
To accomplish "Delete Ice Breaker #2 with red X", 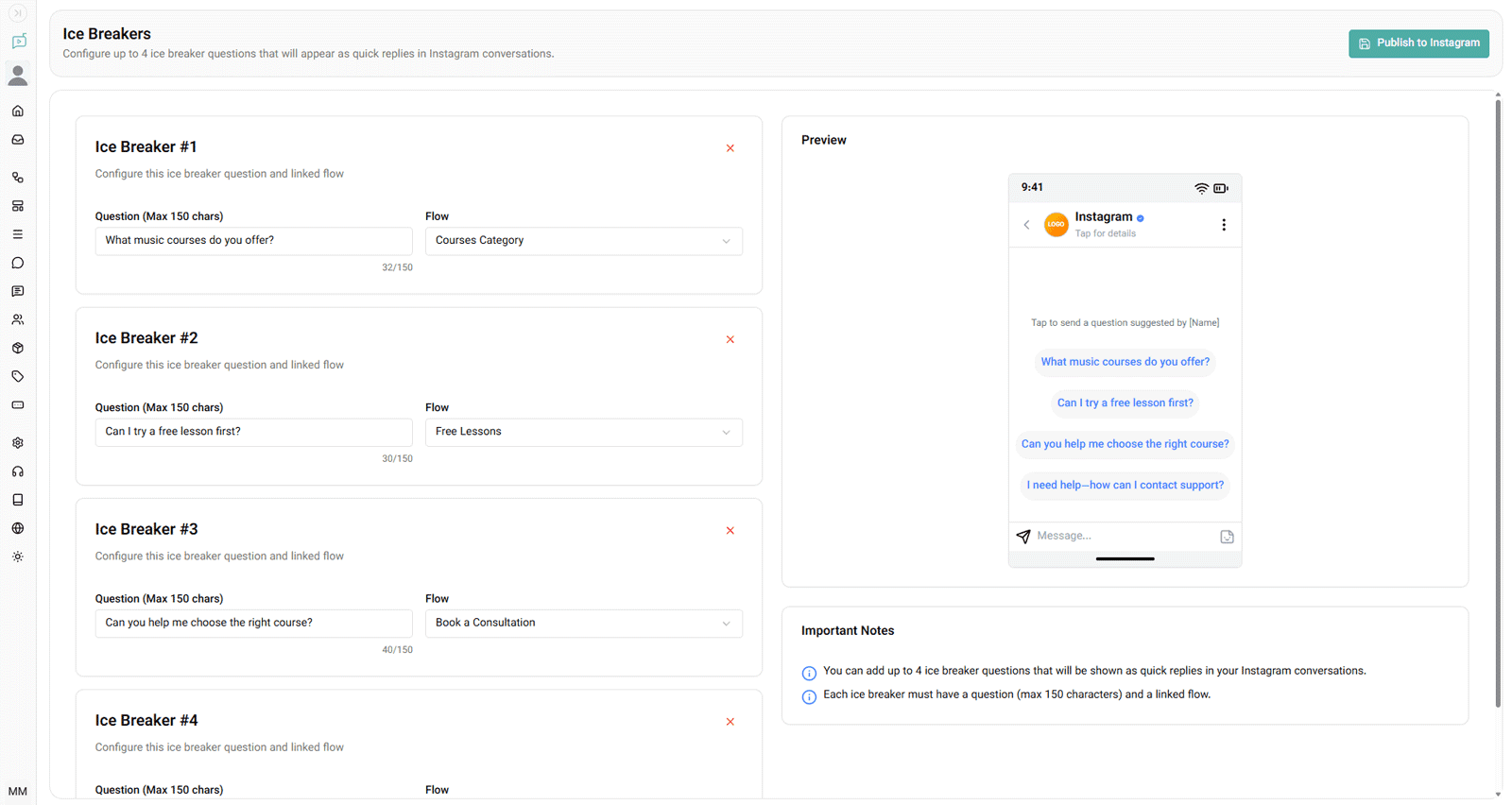I will 730,339.
